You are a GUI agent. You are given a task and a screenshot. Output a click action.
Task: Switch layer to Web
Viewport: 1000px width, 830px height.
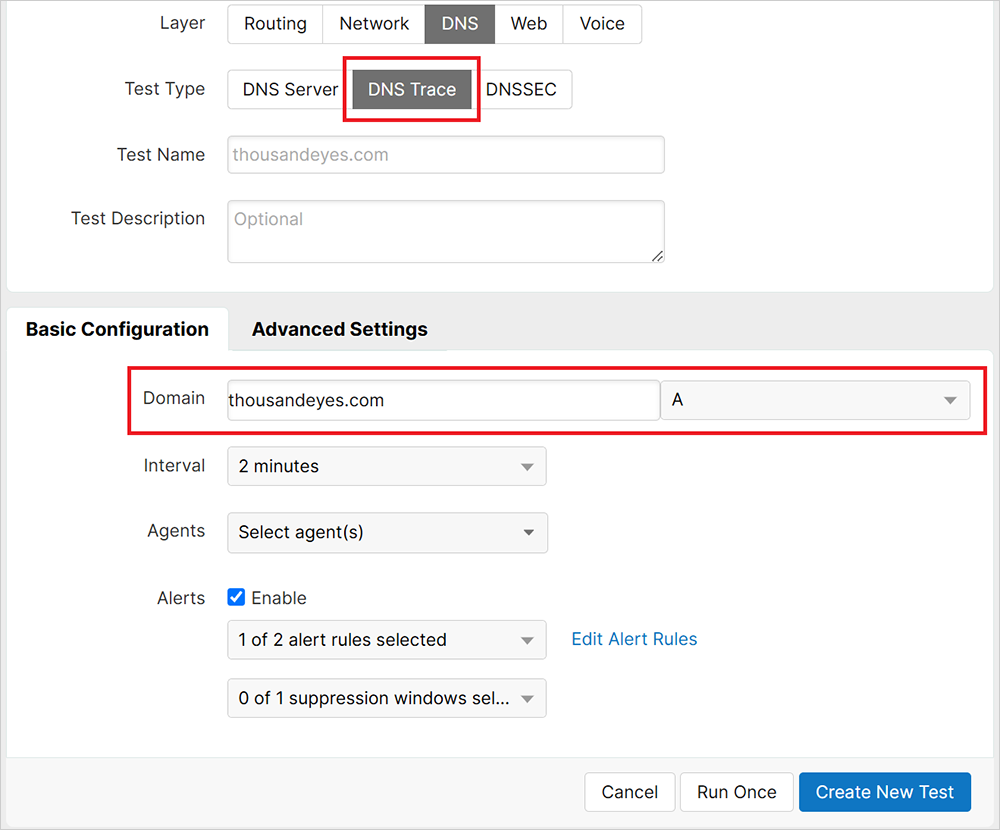pos(529,24)
